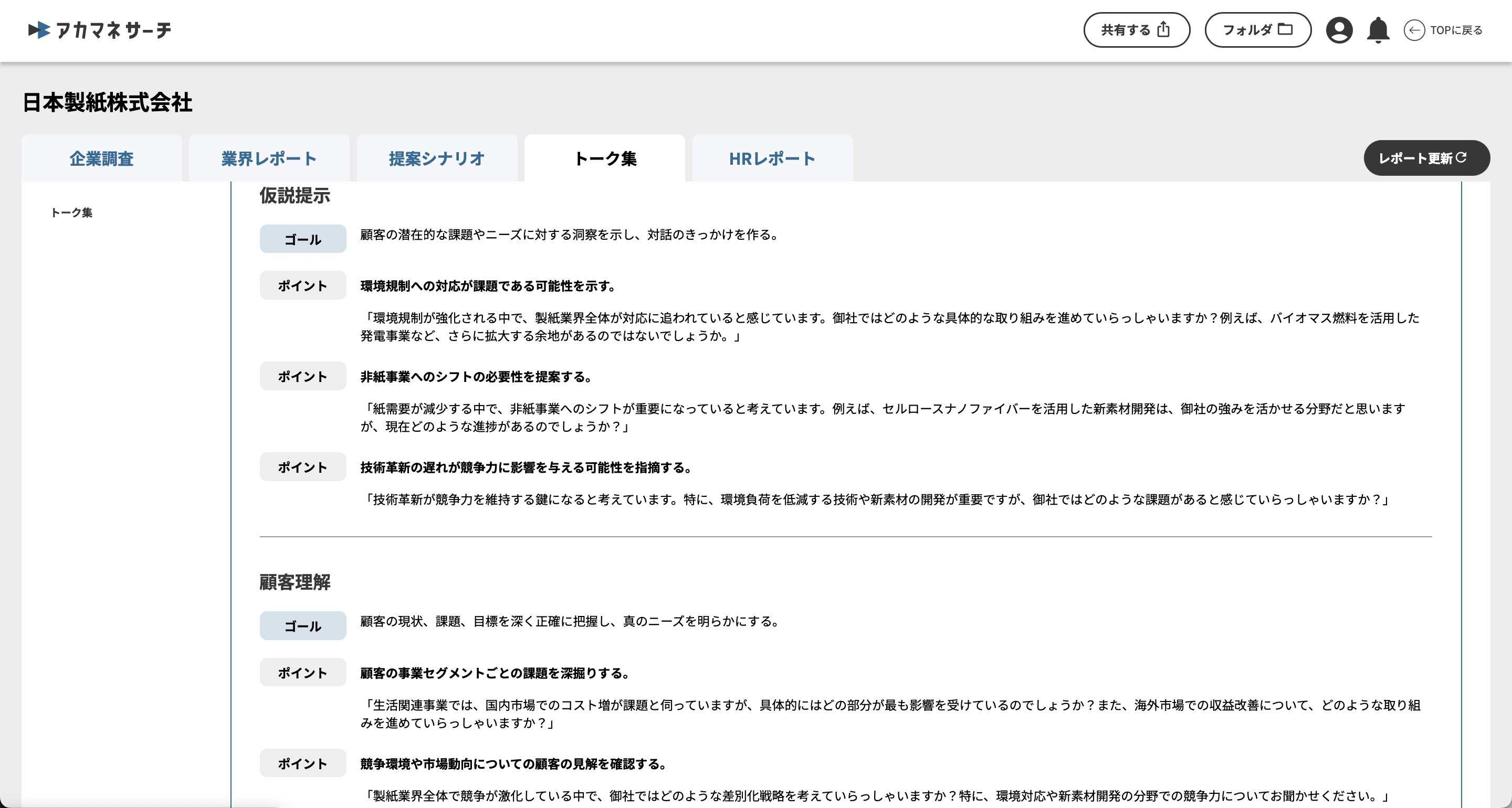Switch to the 提案シナリオ tab

437,158
